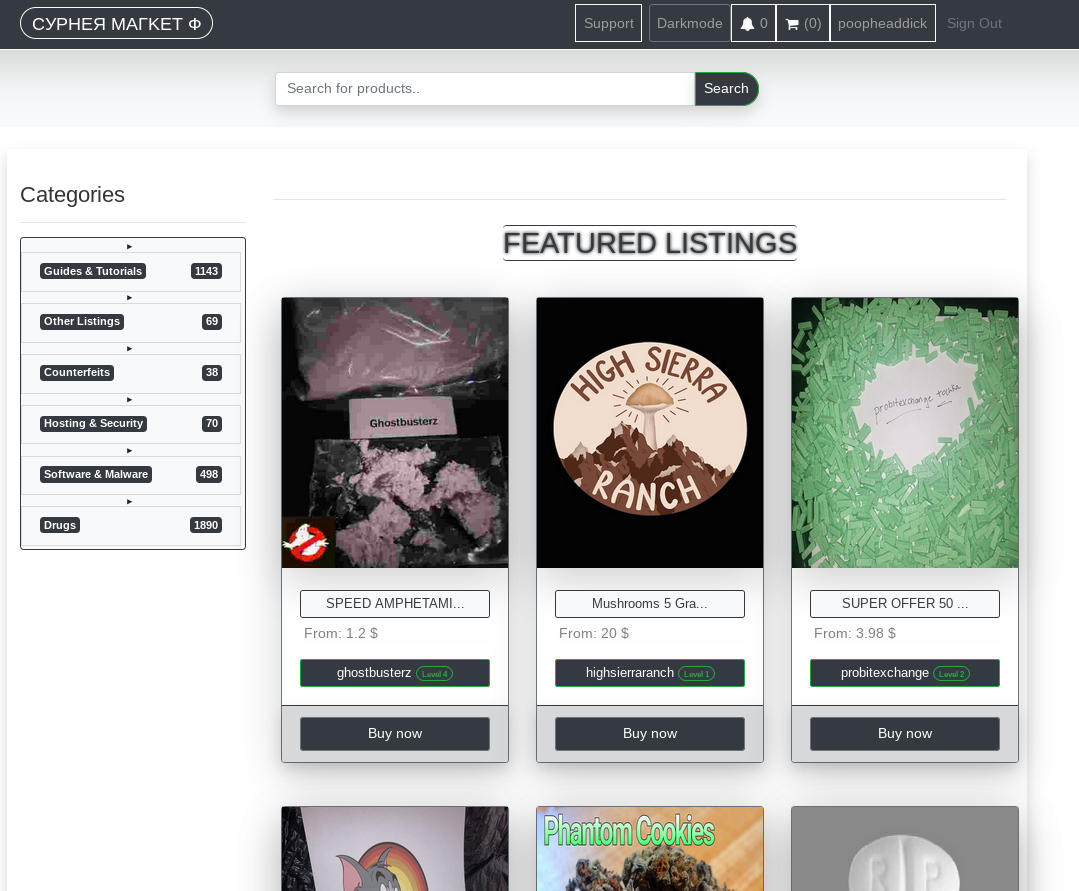Click the 69 count badge
1079x891 pixels.
click(x=212, y=321)
